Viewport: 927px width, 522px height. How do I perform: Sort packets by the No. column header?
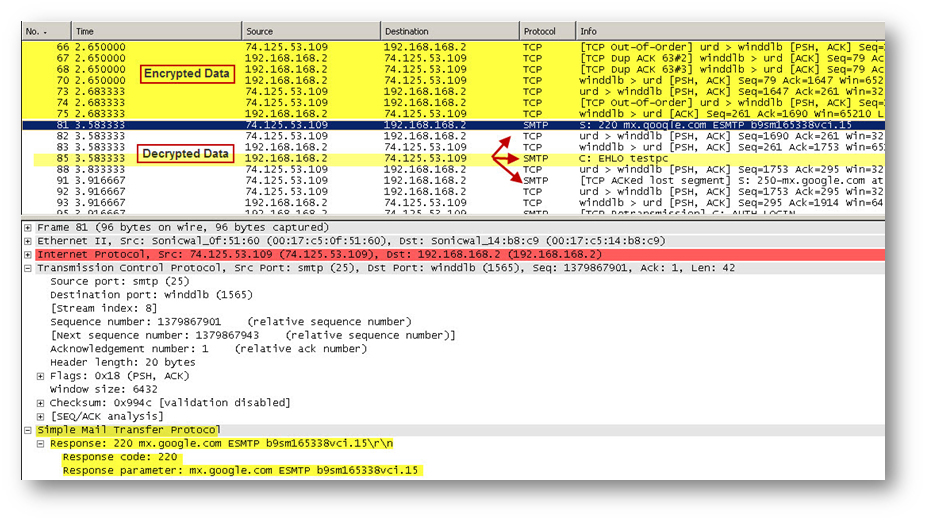tap(45, 32)
